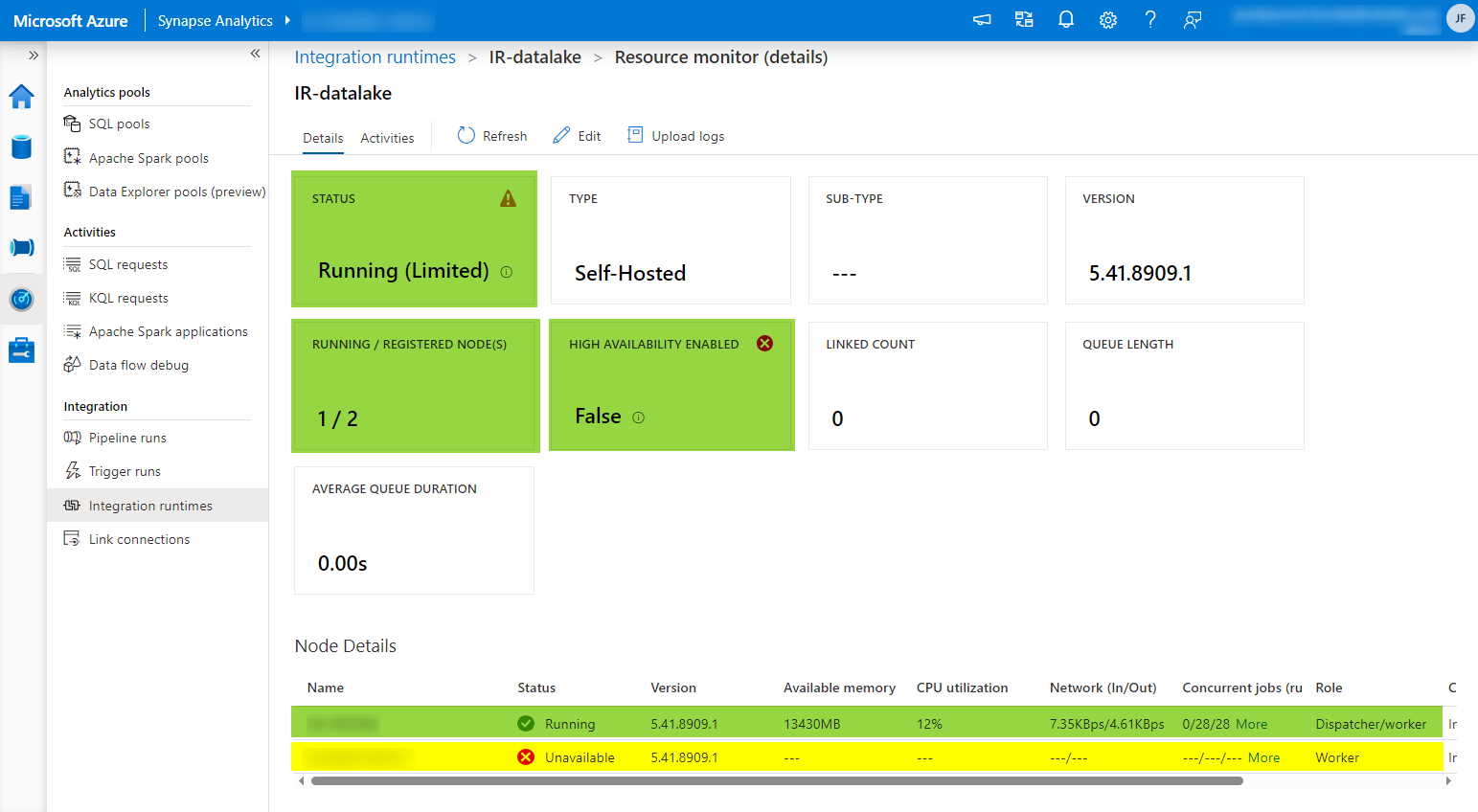Open the Monitor hub gauge icon

[x=22, y=300]
